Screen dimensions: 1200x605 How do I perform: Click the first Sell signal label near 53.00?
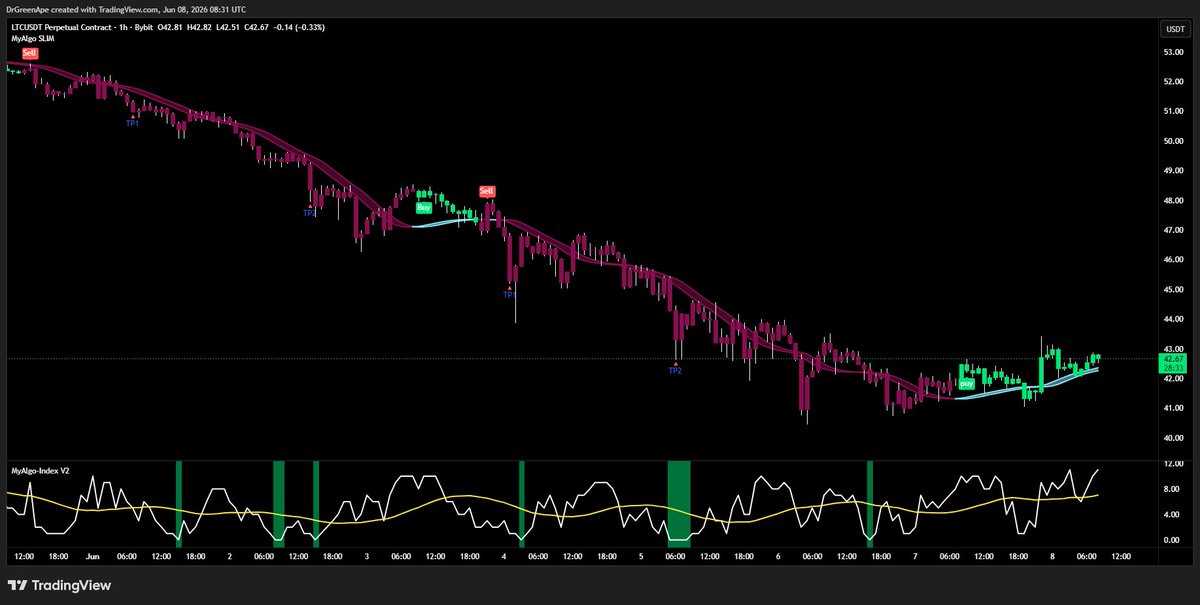point(30,52)
